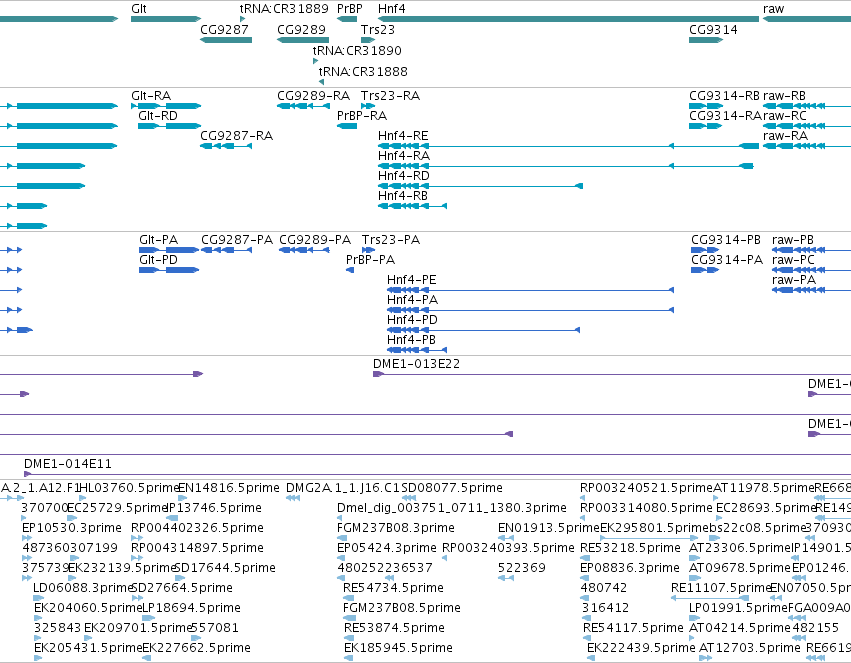
Task: Click the CG9289-PA protein label
Action: point(315,240)
